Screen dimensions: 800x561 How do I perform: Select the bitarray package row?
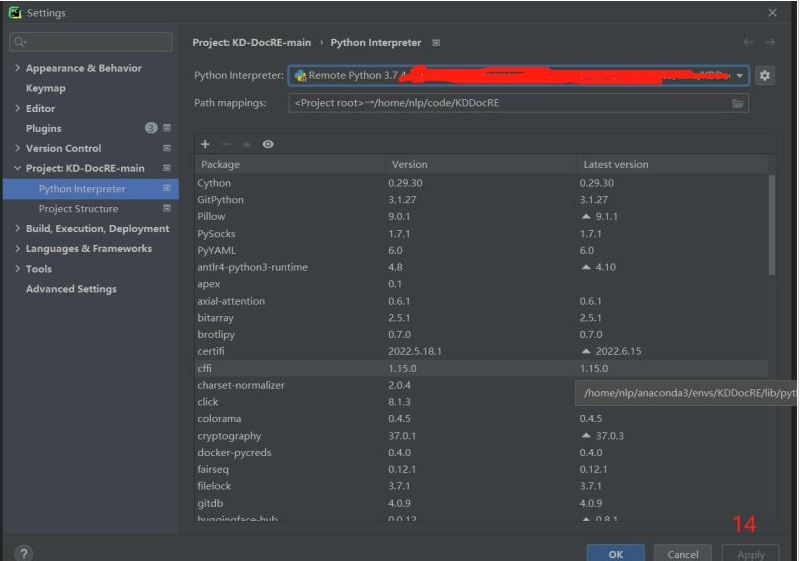click(482, 318)
